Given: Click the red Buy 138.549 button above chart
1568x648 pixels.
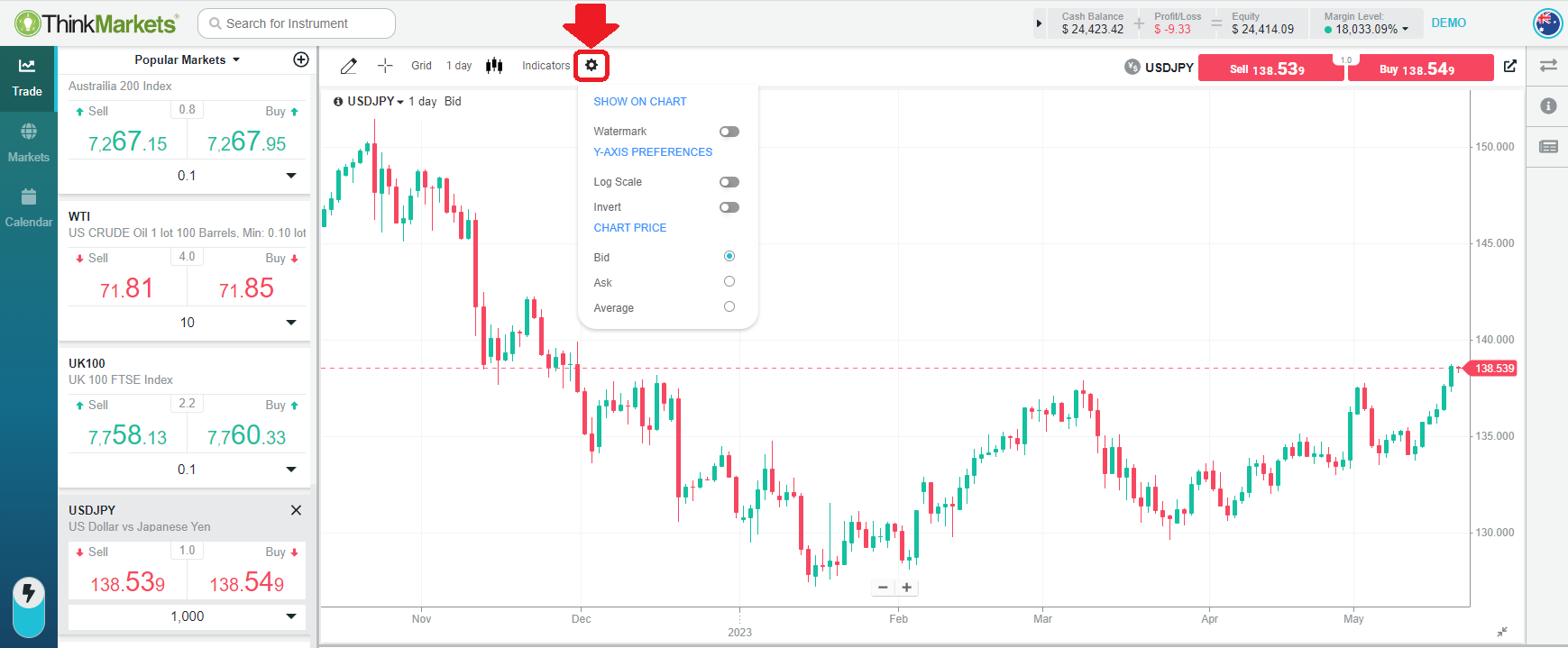Looking at the screenshot, I should [x=1419, y=68].
